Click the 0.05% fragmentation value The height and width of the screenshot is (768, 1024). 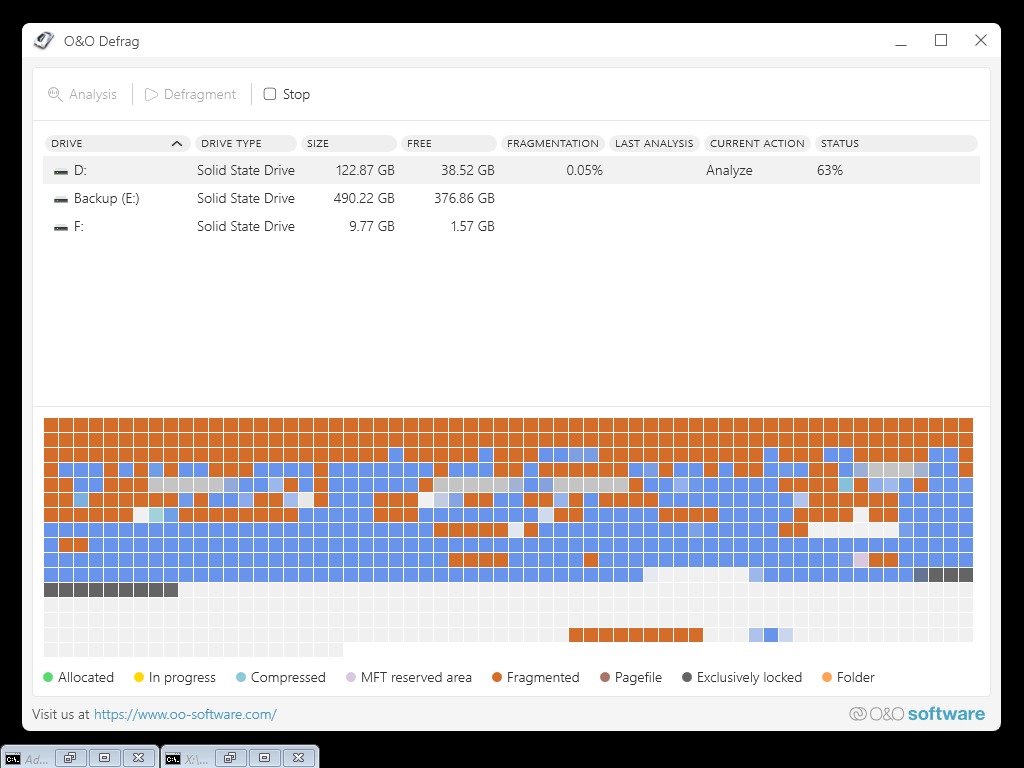point(584,170)
